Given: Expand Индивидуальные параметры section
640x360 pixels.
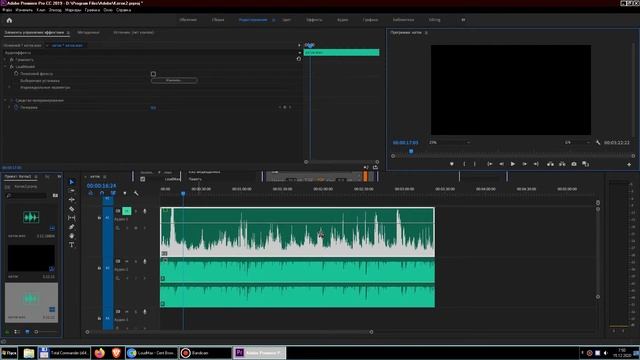Looking at the screenshot, I should pyautogui.click(x=9, y=87).
